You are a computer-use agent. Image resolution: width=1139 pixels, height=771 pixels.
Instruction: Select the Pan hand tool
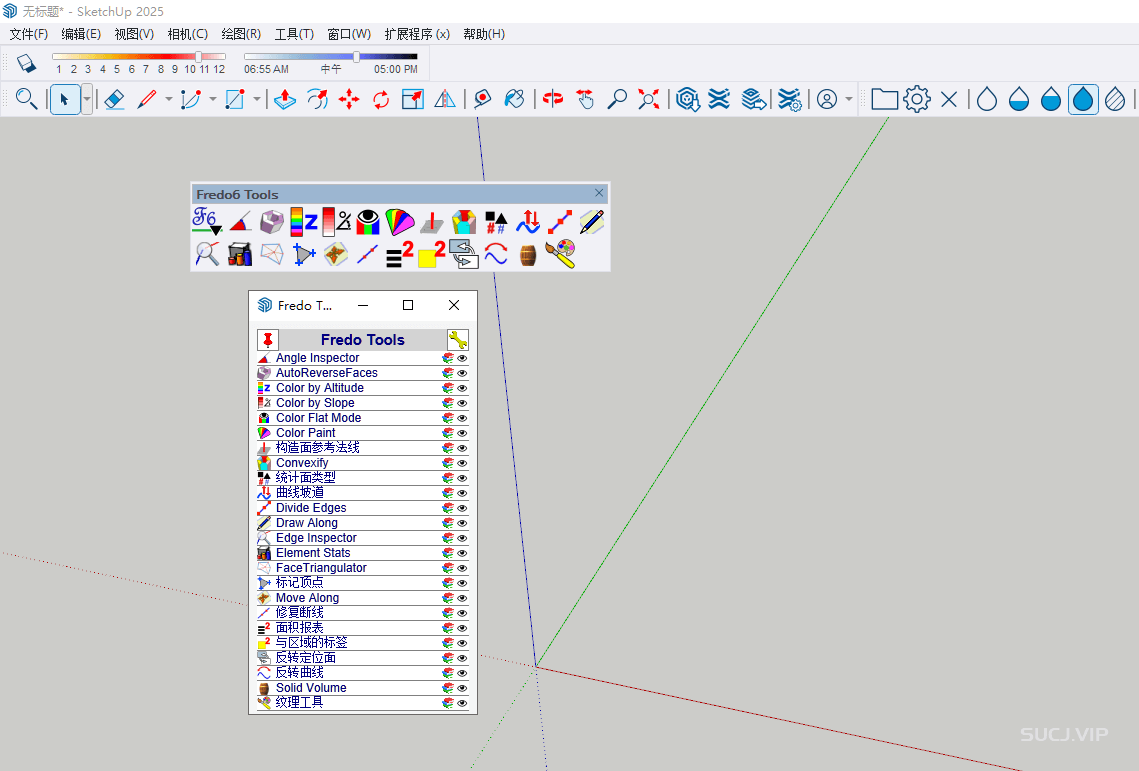(x=585, y=99)
